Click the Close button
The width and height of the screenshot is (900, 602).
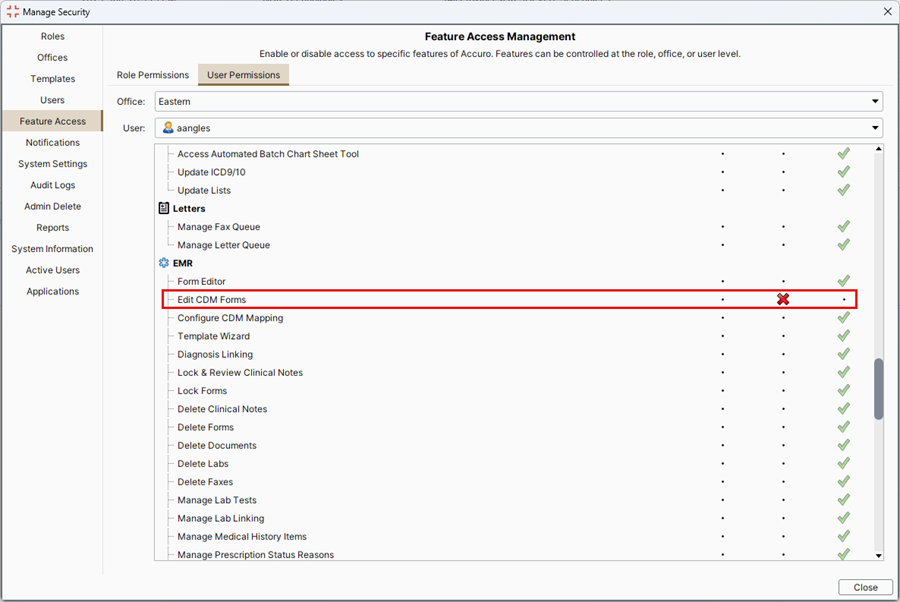coord(865,587)
